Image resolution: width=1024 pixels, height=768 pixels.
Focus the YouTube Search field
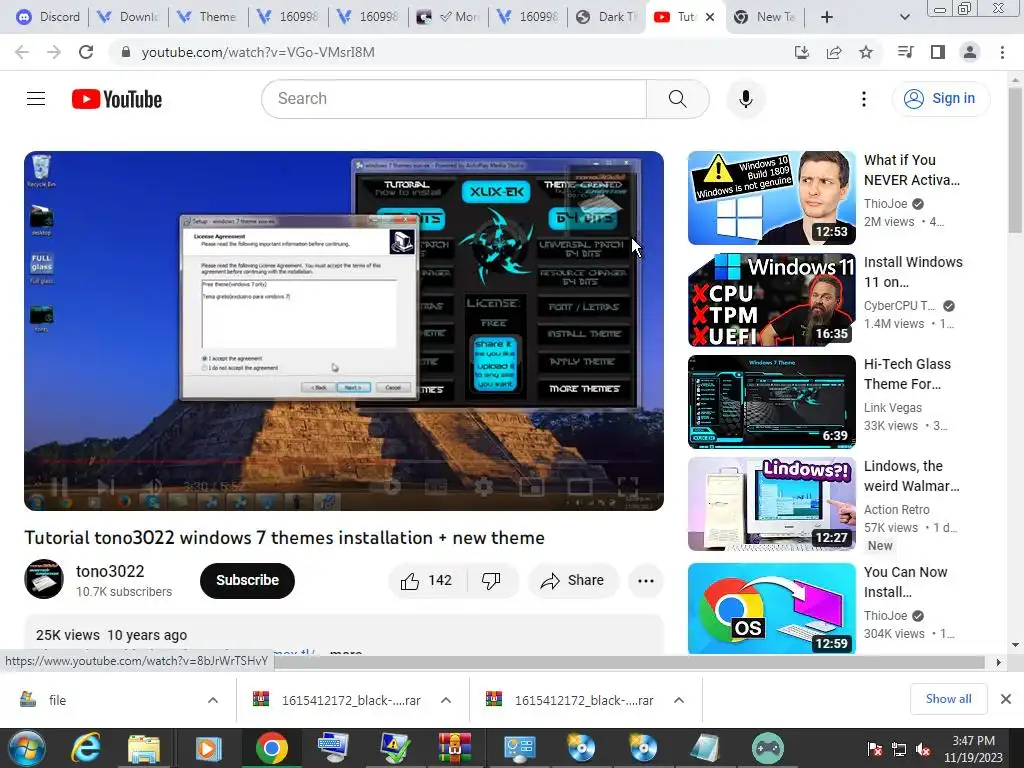tap(454, 99)
